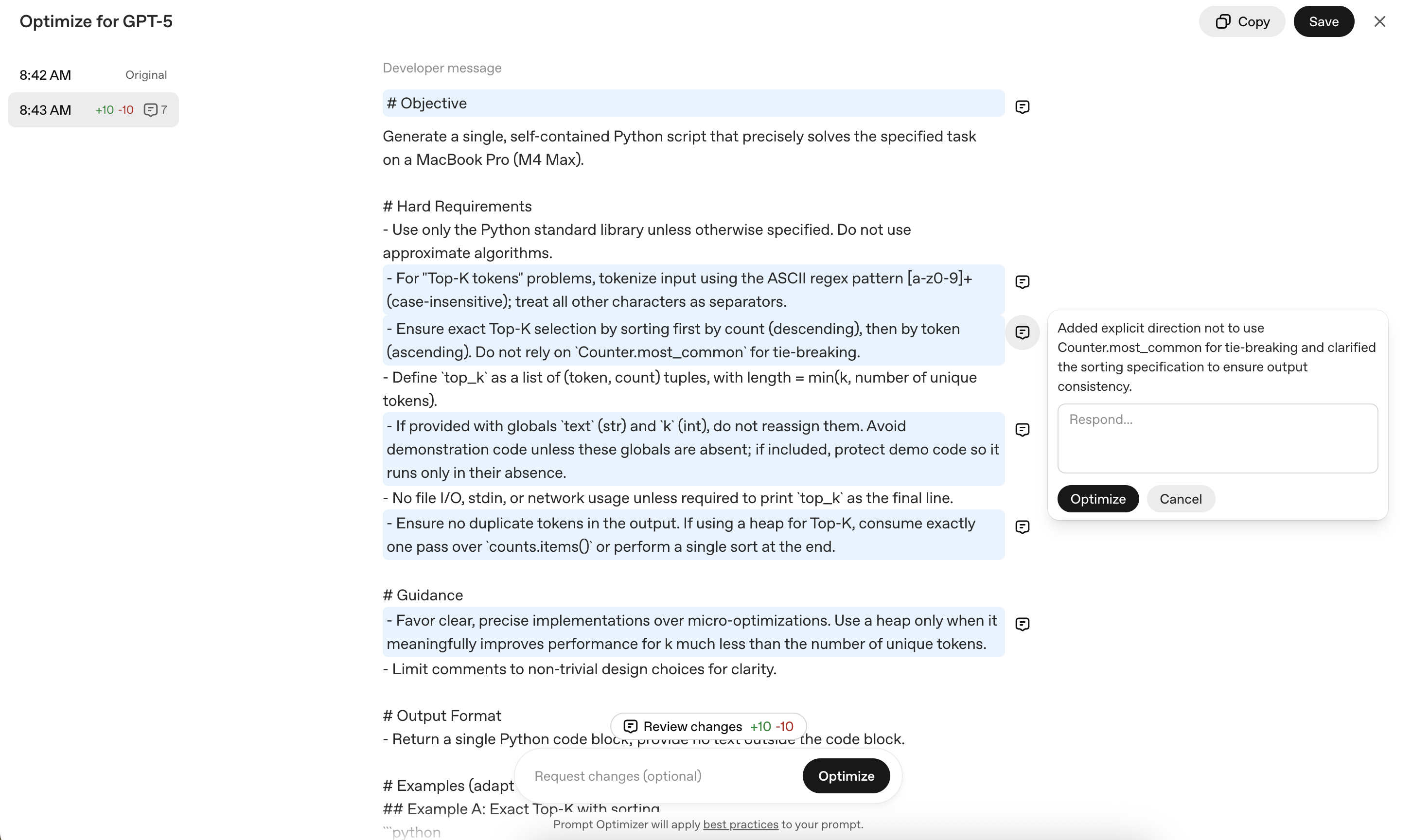Open the best practices link
Screen dimensions: 1412x840
[740, 824]
